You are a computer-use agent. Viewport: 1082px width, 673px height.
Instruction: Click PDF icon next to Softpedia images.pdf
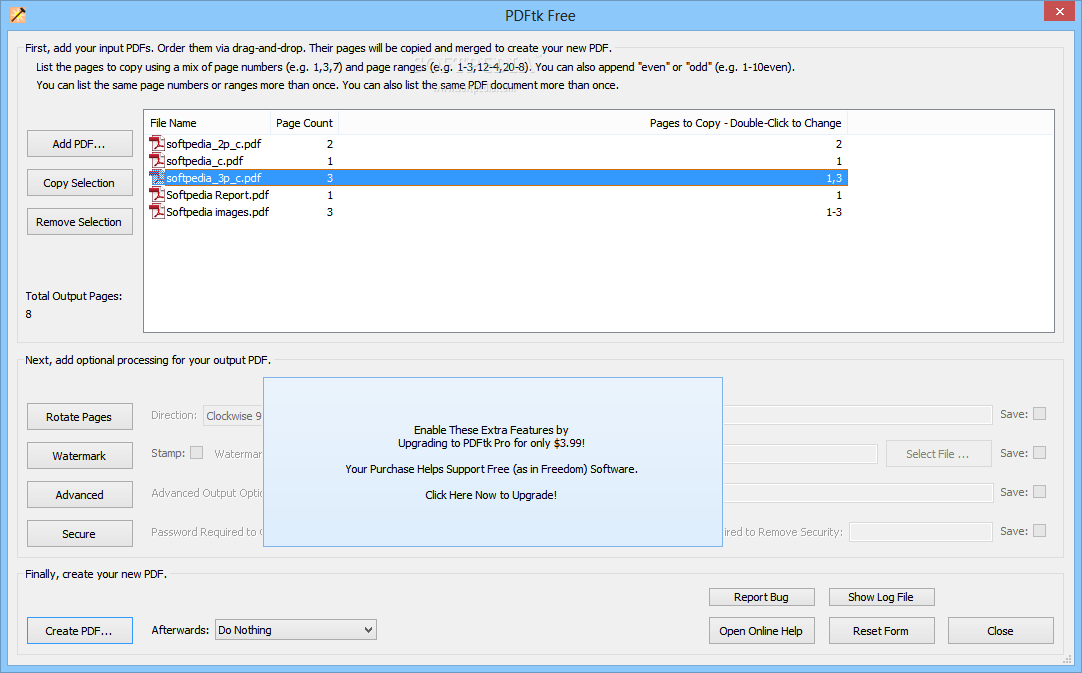[x=157, y=212]
